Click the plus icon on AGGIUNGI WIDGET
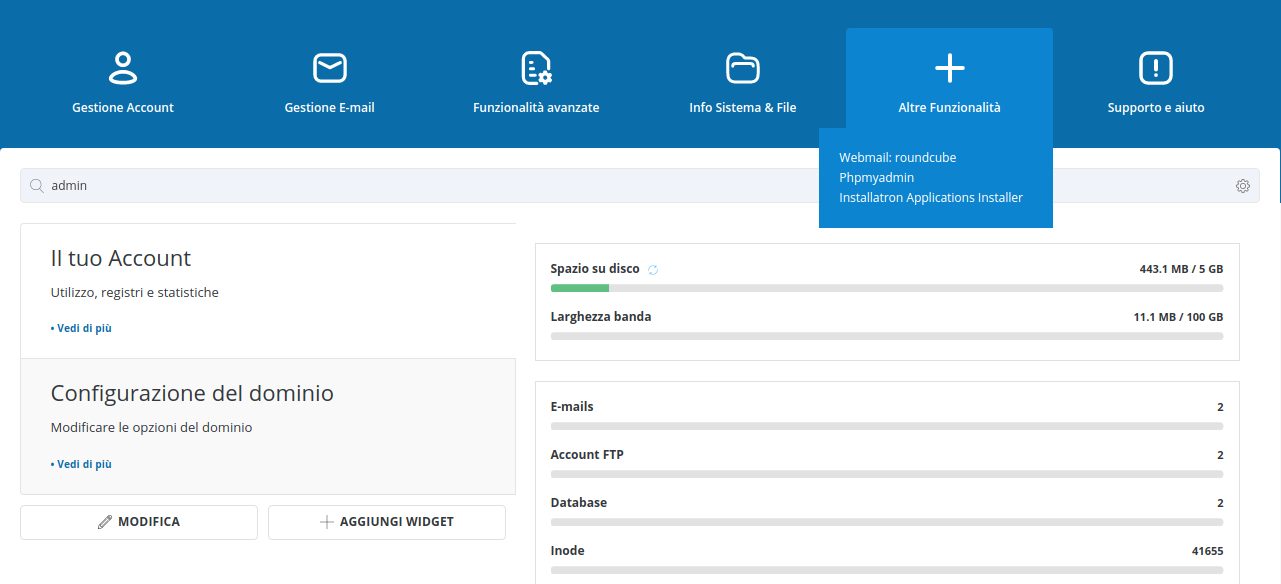Screen dimensions: 1281x584 pos(326,522)
